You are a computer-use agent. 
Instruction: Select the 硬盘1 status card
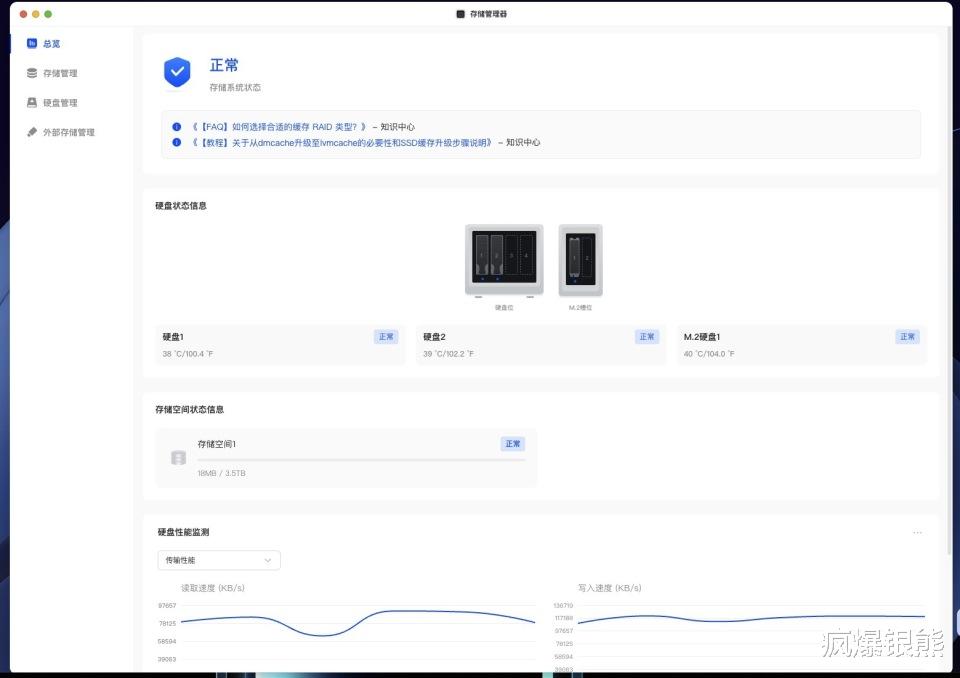(280, 345)
